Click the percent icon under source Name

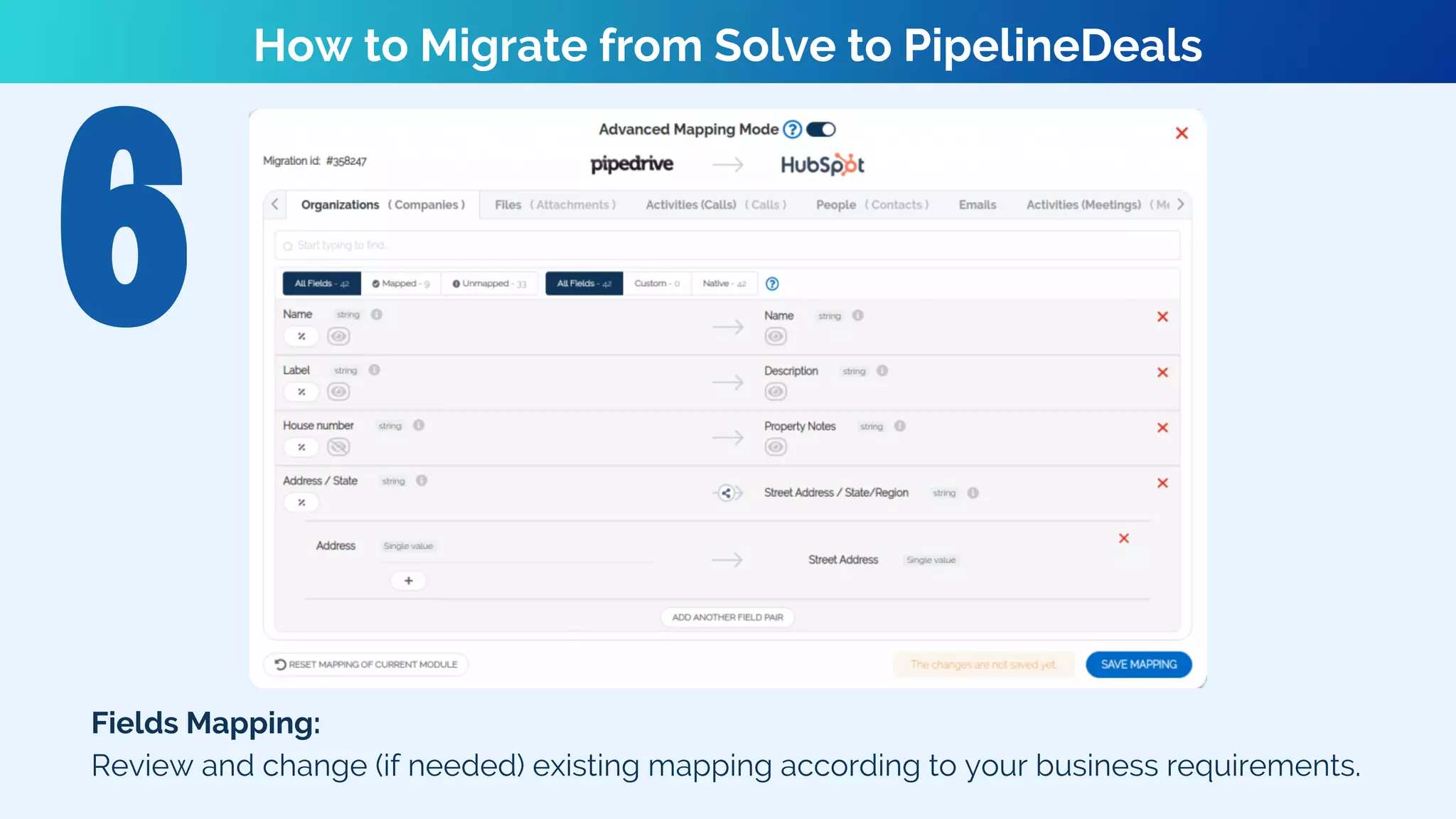coord(301,336)
